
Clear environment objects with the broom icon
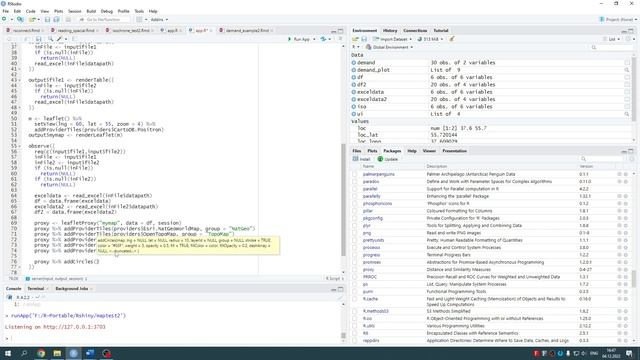[x=451, y=39]
